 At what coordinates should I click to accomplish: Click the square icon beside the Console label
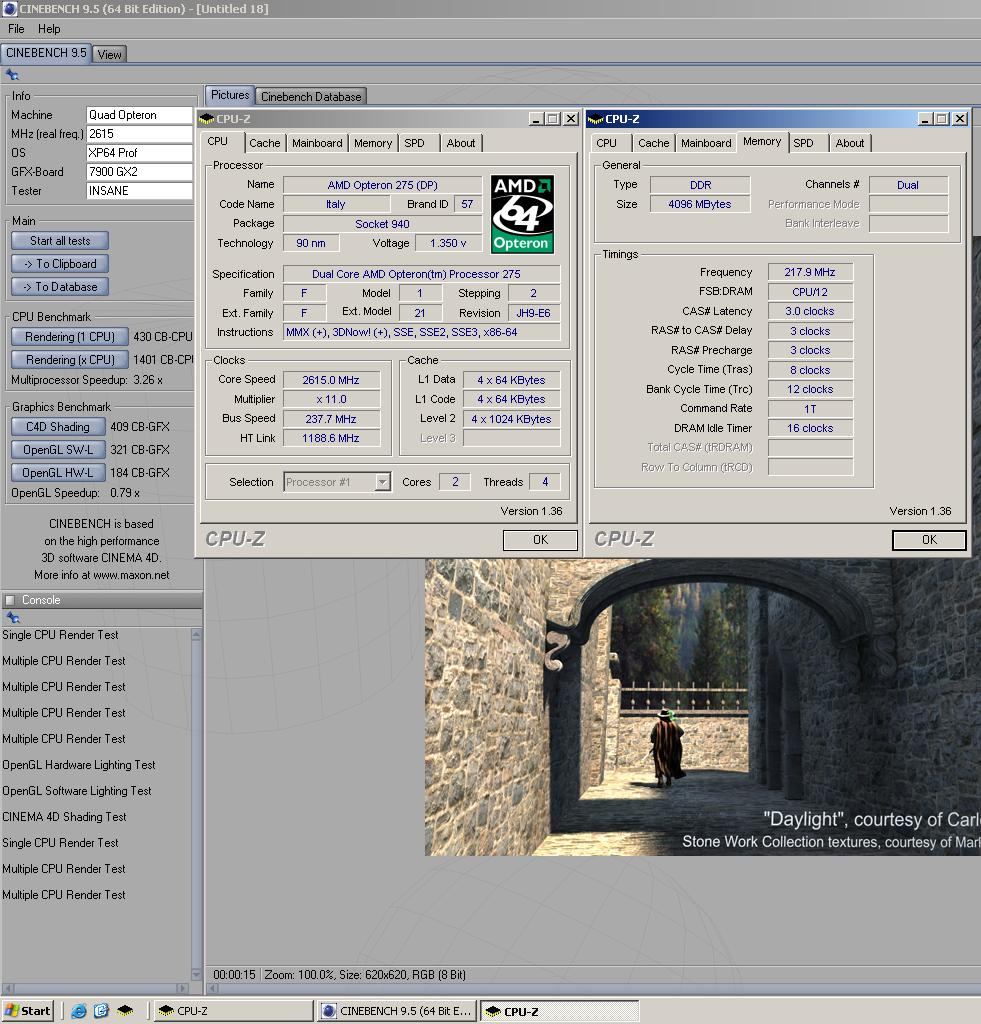tap(10, 600)
